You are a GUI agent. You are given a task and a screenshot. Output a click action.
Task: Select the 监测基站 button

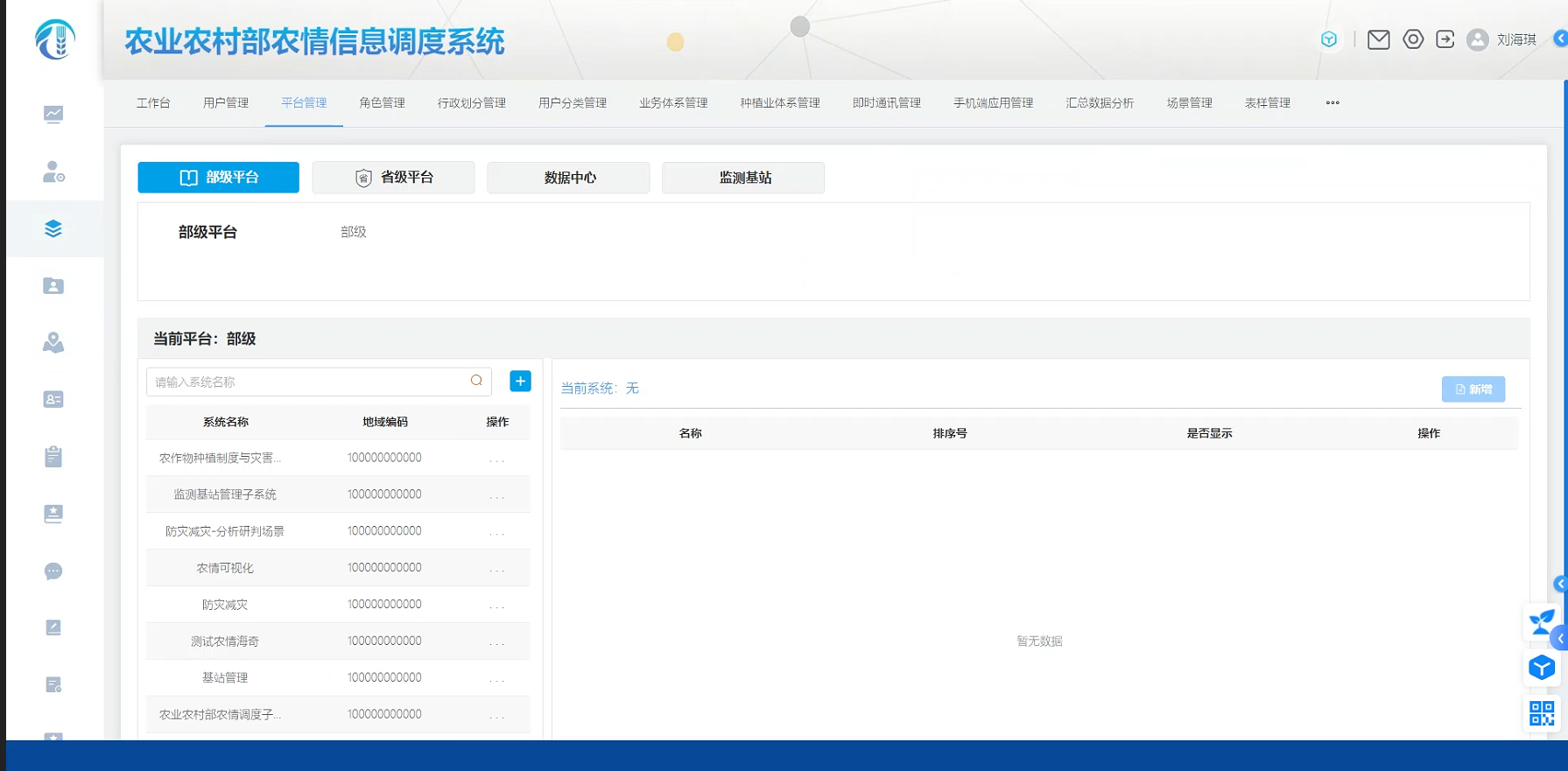[743, 178]
